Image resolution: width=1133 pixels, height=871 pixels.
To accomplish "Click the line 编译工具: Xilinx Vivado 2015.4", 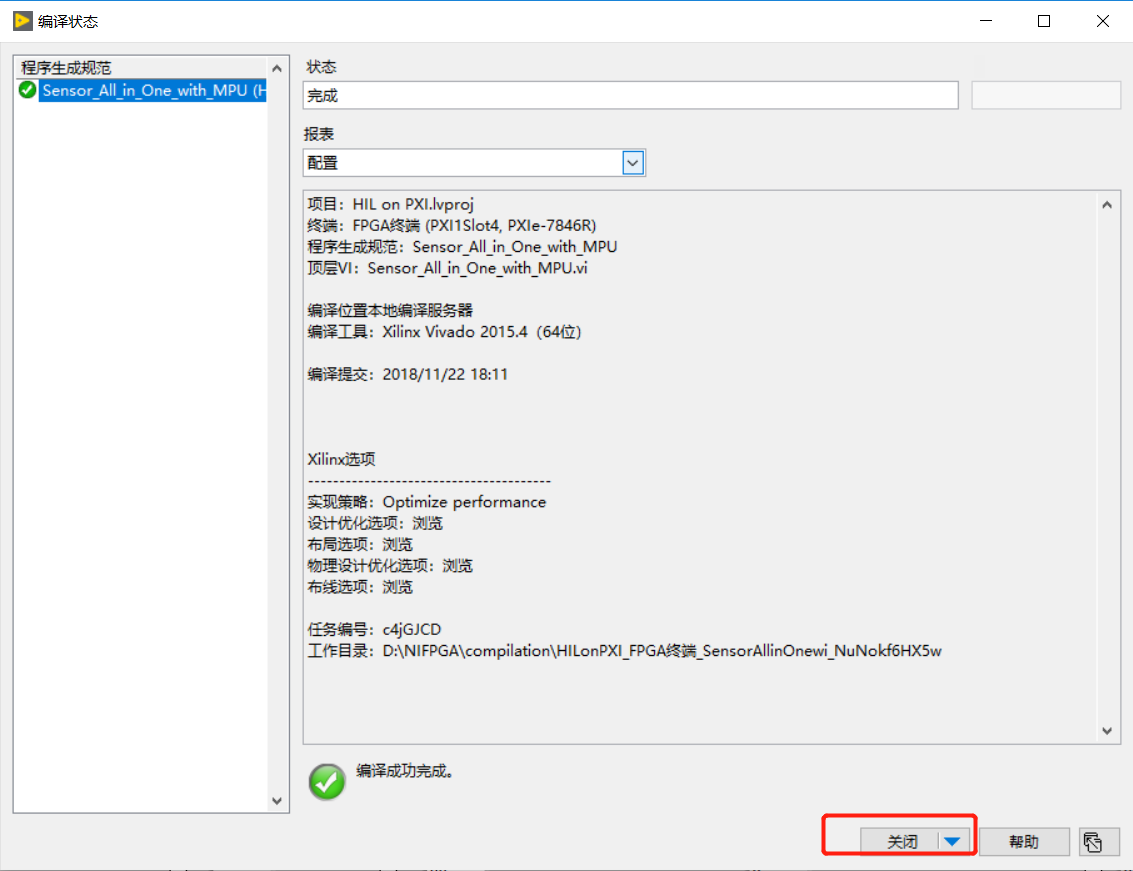I will point(444,332).
